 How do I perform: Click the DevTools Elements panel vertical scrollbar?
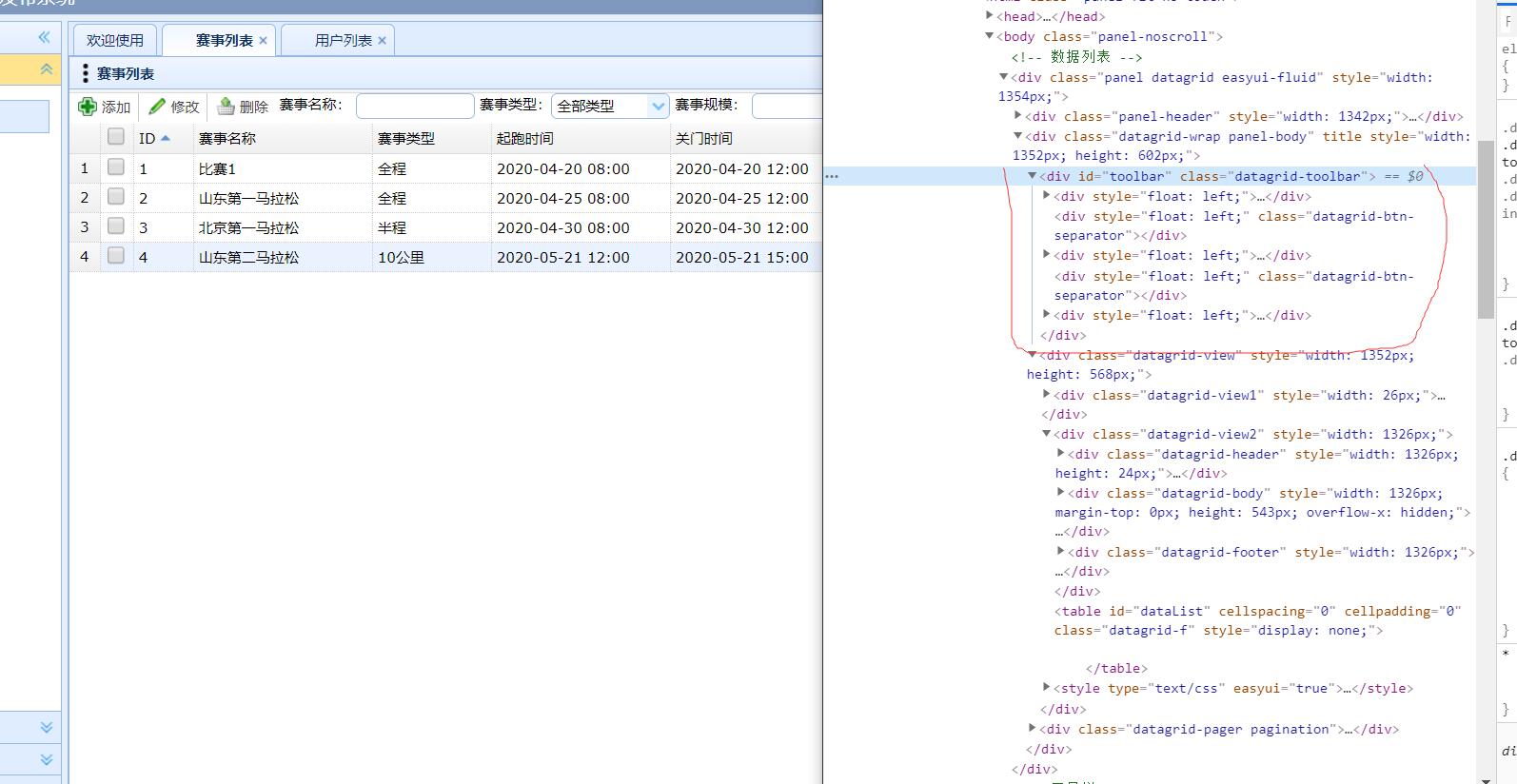point(1486,228)
